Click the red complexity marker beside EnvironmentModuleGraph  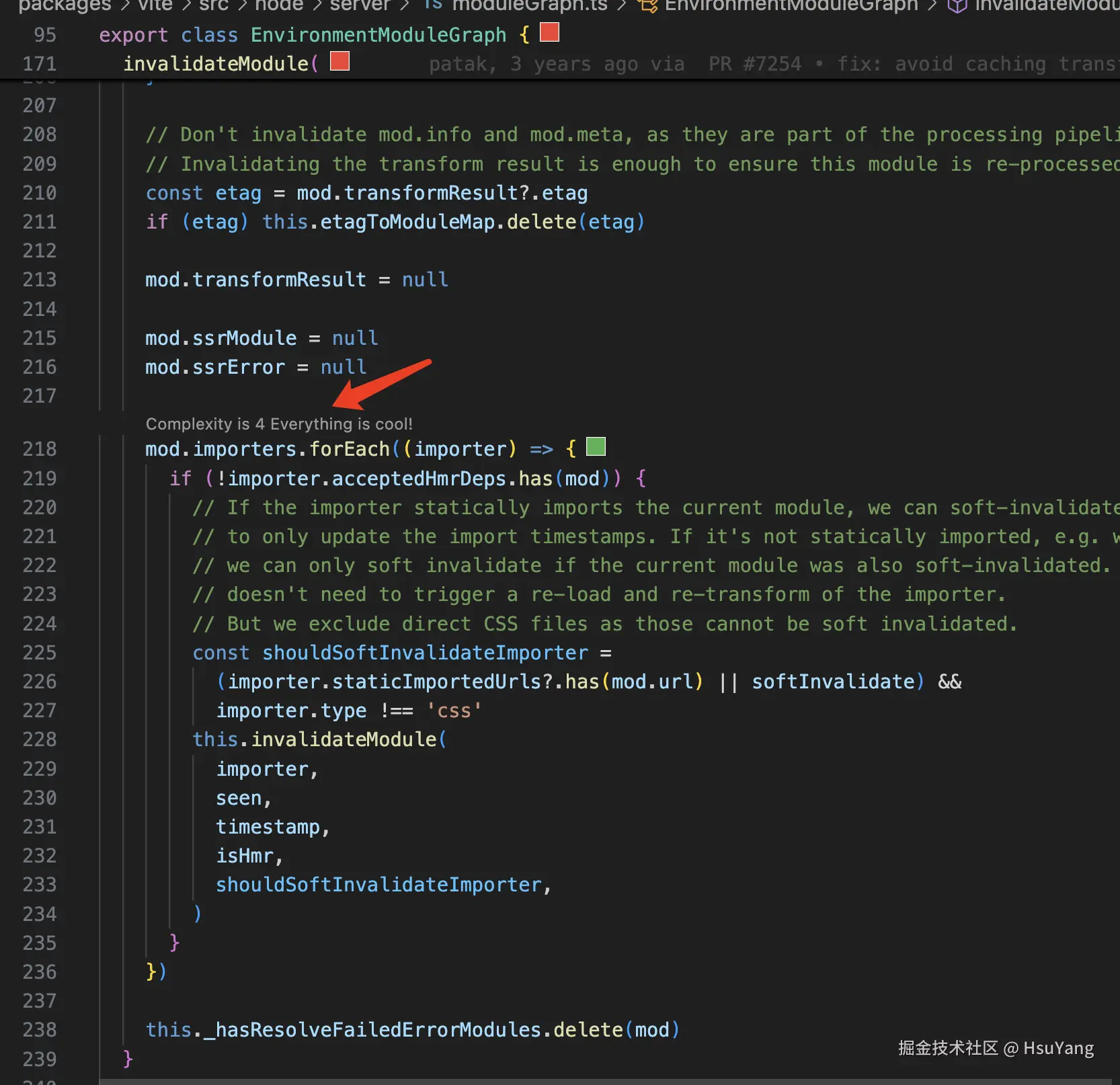pos(549,32)
